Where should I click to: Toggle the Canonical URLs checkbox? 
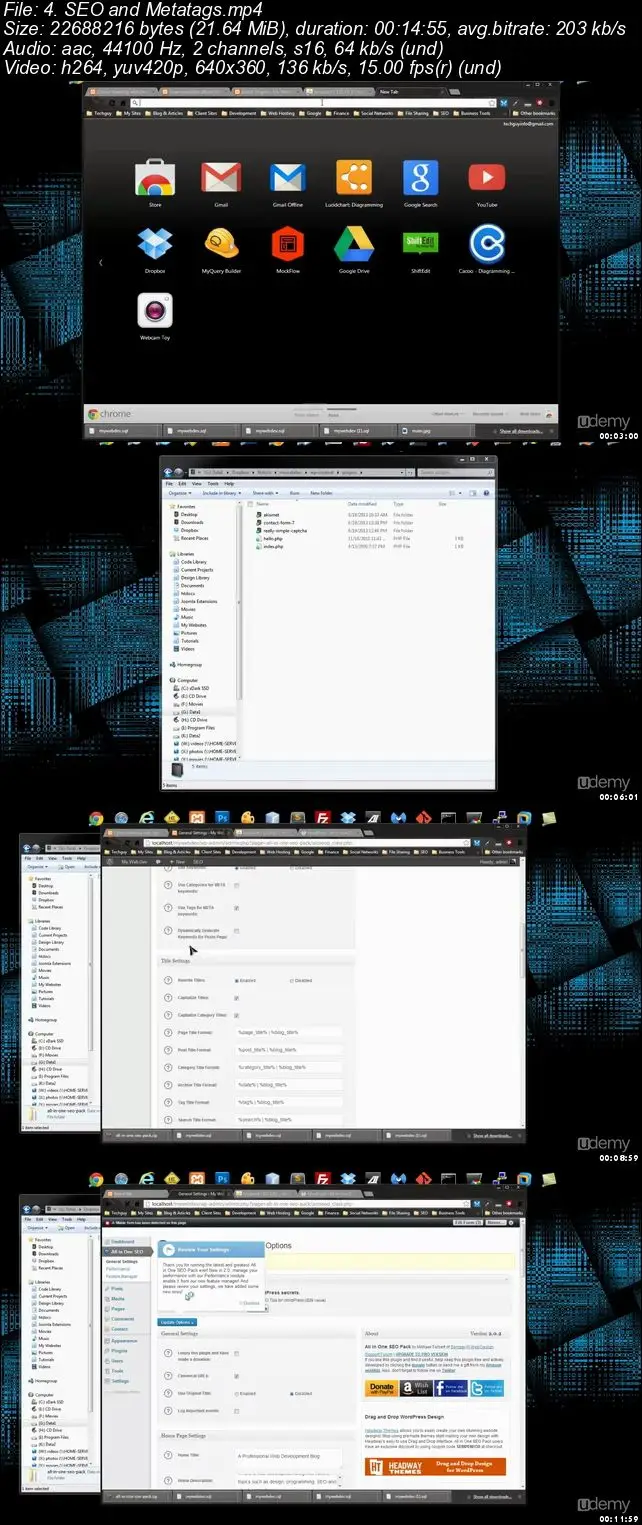236,1376
